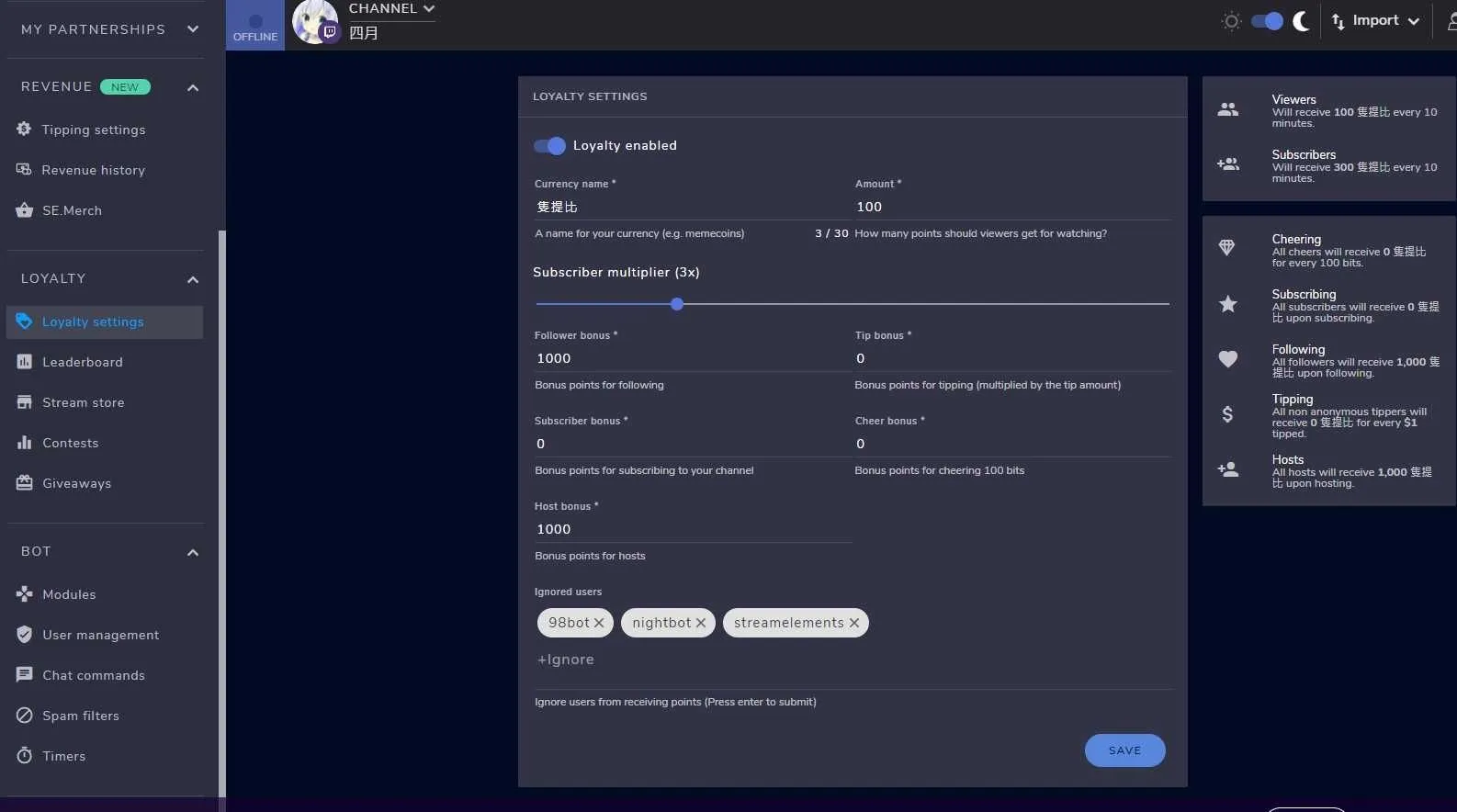Screen dimensions: 1457x812
Task: Click the Leaderboard chart icon
Action: pyautogui.click(x=24, y=362)
